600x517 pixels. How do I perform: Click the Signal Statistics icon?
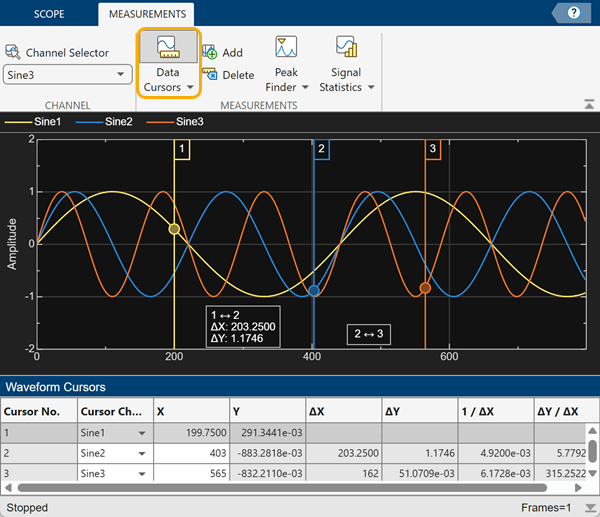[346, 46]
